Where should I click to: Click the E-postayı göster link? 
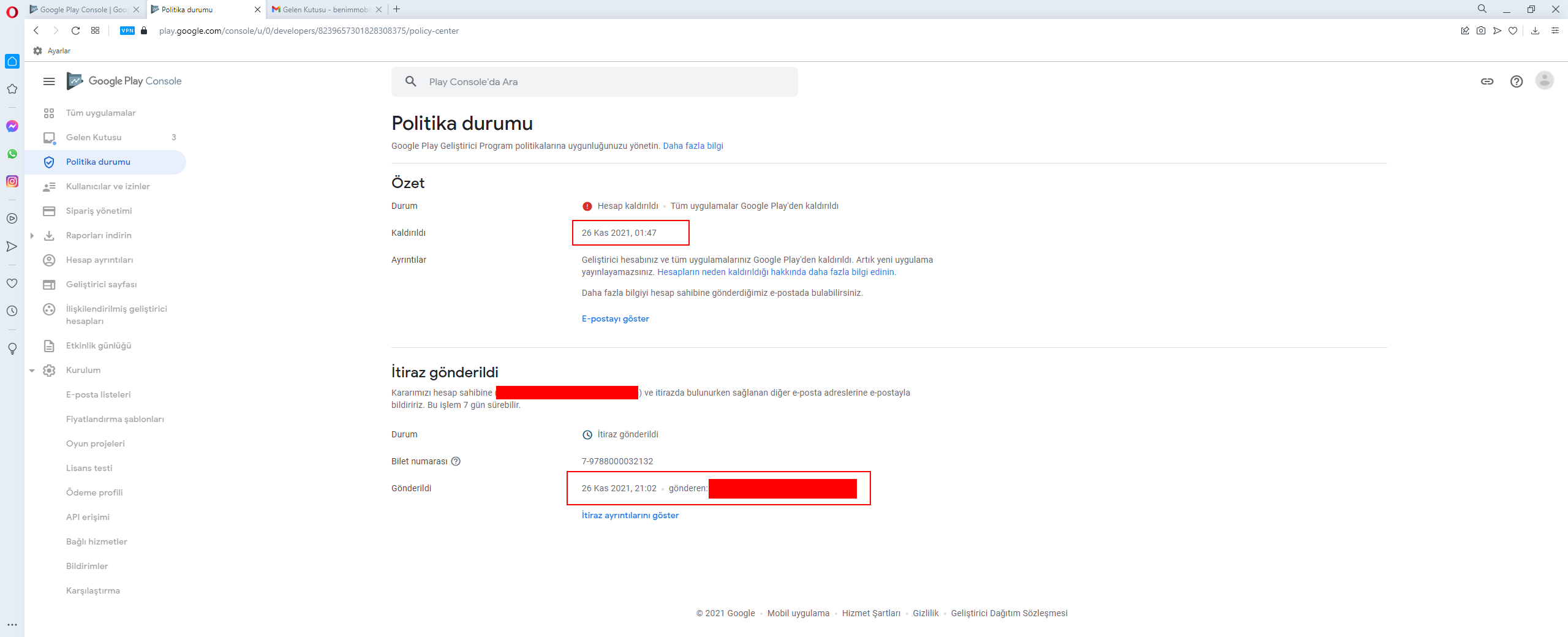pyautogui.click(x=615, y=319)
